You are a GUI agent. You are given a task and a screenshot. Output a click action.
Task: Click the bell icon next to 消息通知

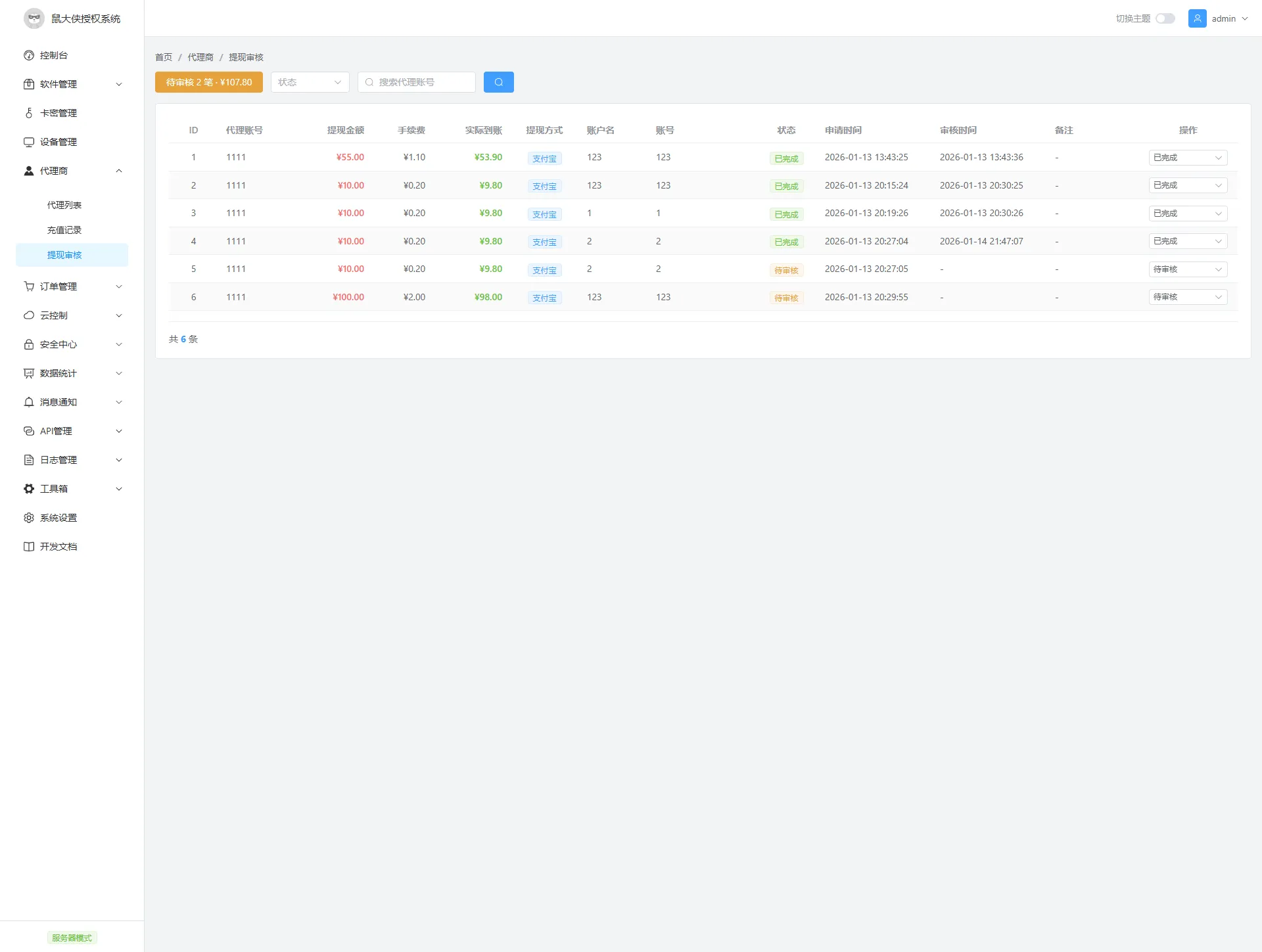[x=29, y=402]
